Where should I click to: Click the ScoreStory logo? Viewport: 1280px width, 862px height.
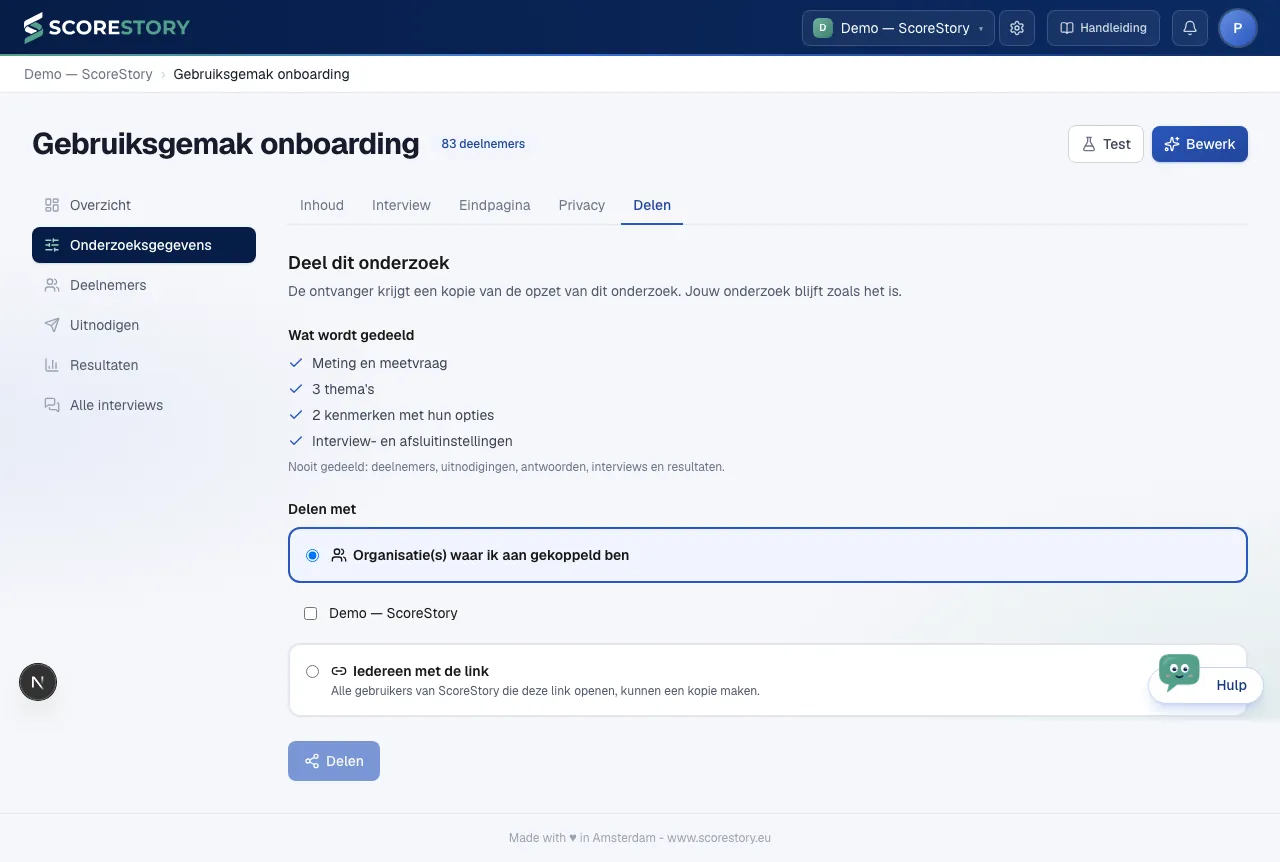click(x=106, y=28)
